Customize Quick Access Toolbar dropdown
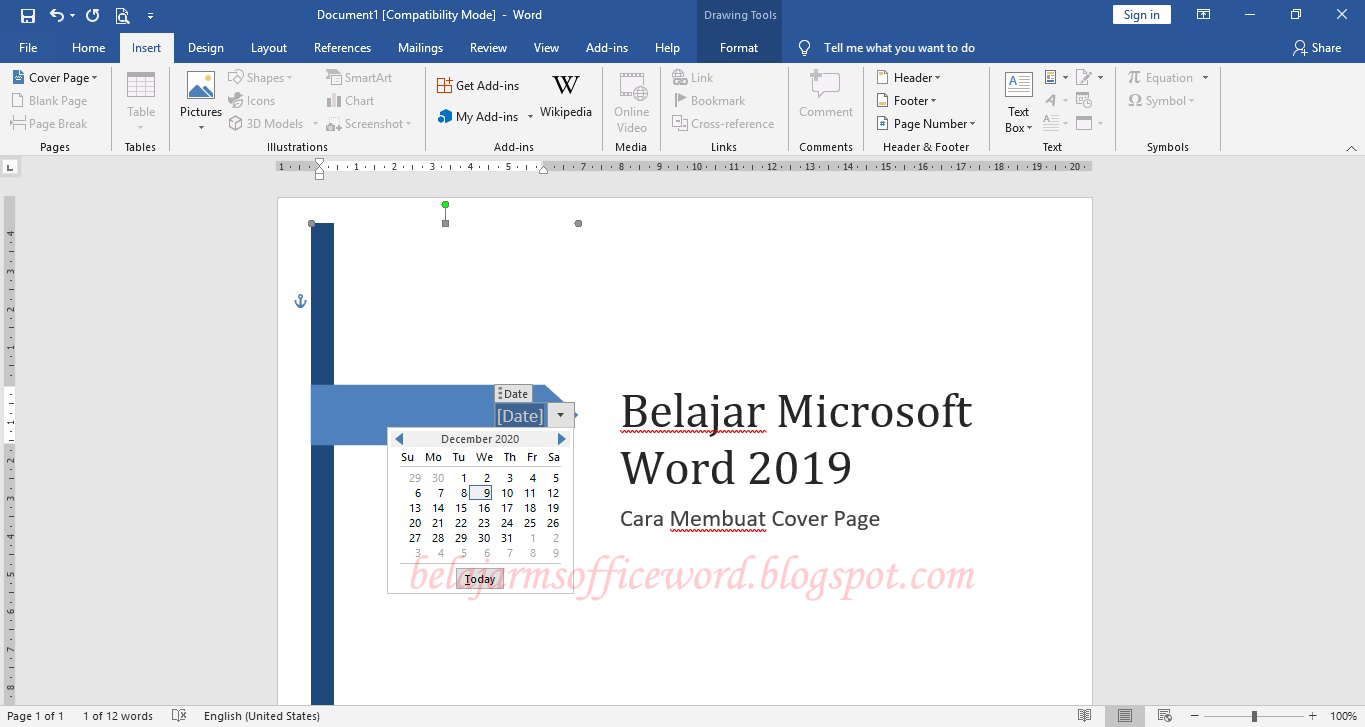The image size is (1365, 727). 150,16
